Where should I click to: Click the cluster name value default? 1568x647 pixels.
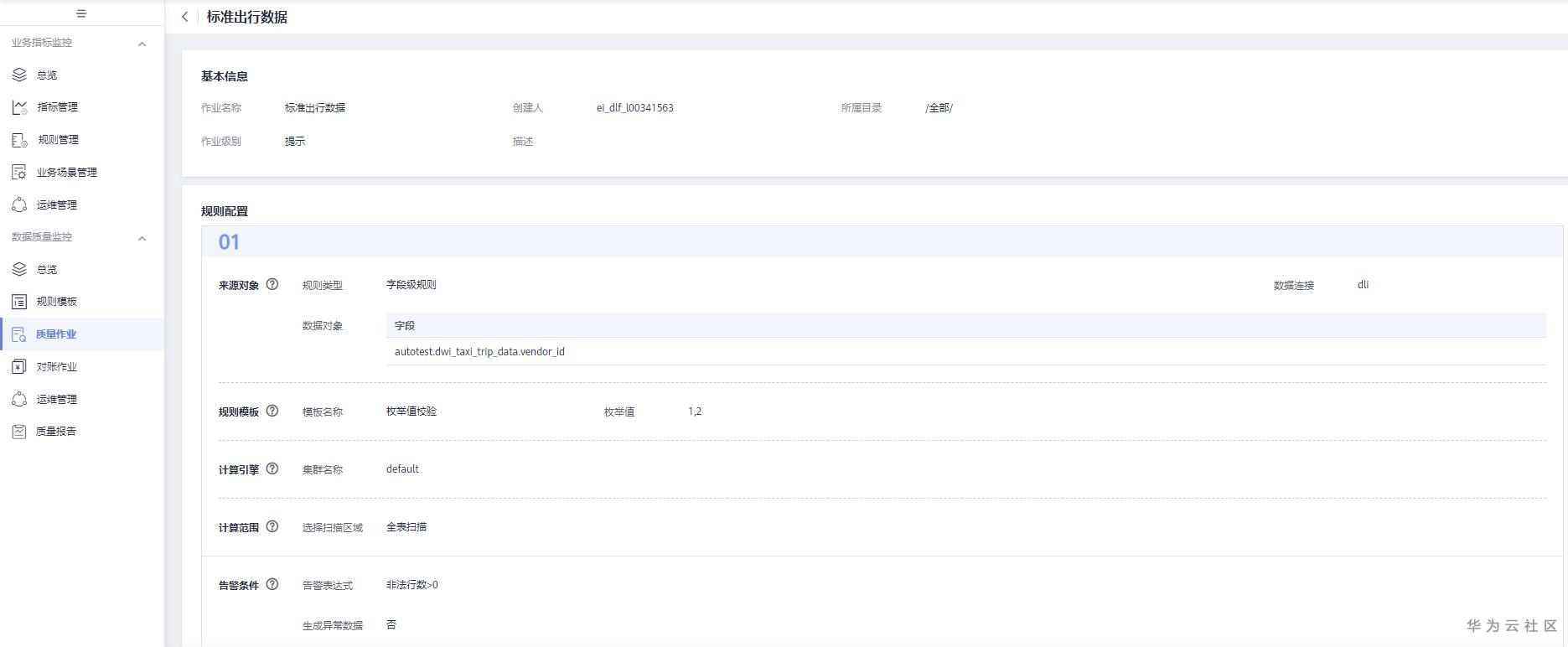pyautogui.click(x=402, y=469)
